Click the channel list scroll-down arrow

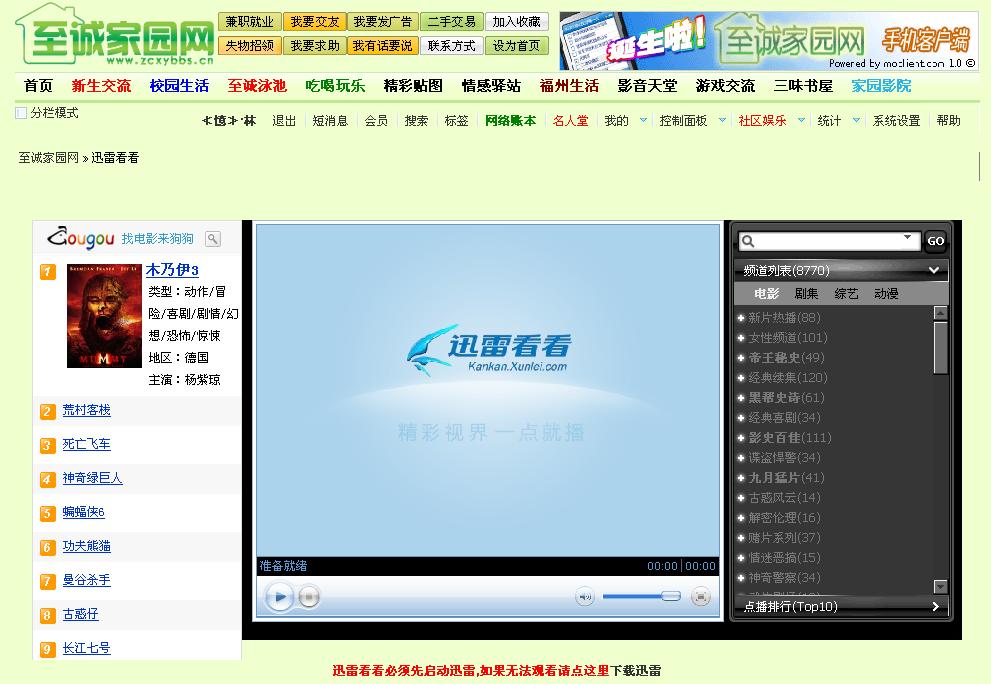[940, 587]
